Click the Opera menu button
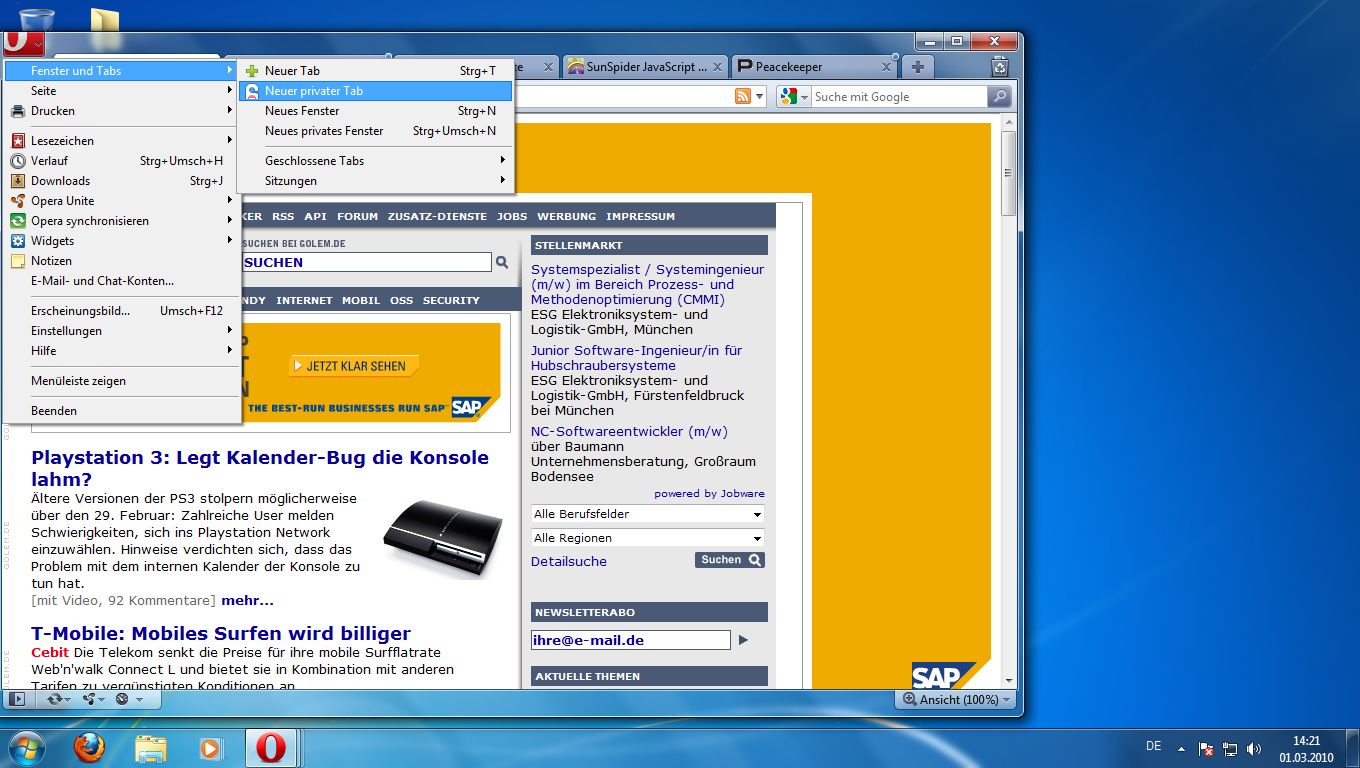The width and height of the screenshot is (1360, 768). (22, 43)
